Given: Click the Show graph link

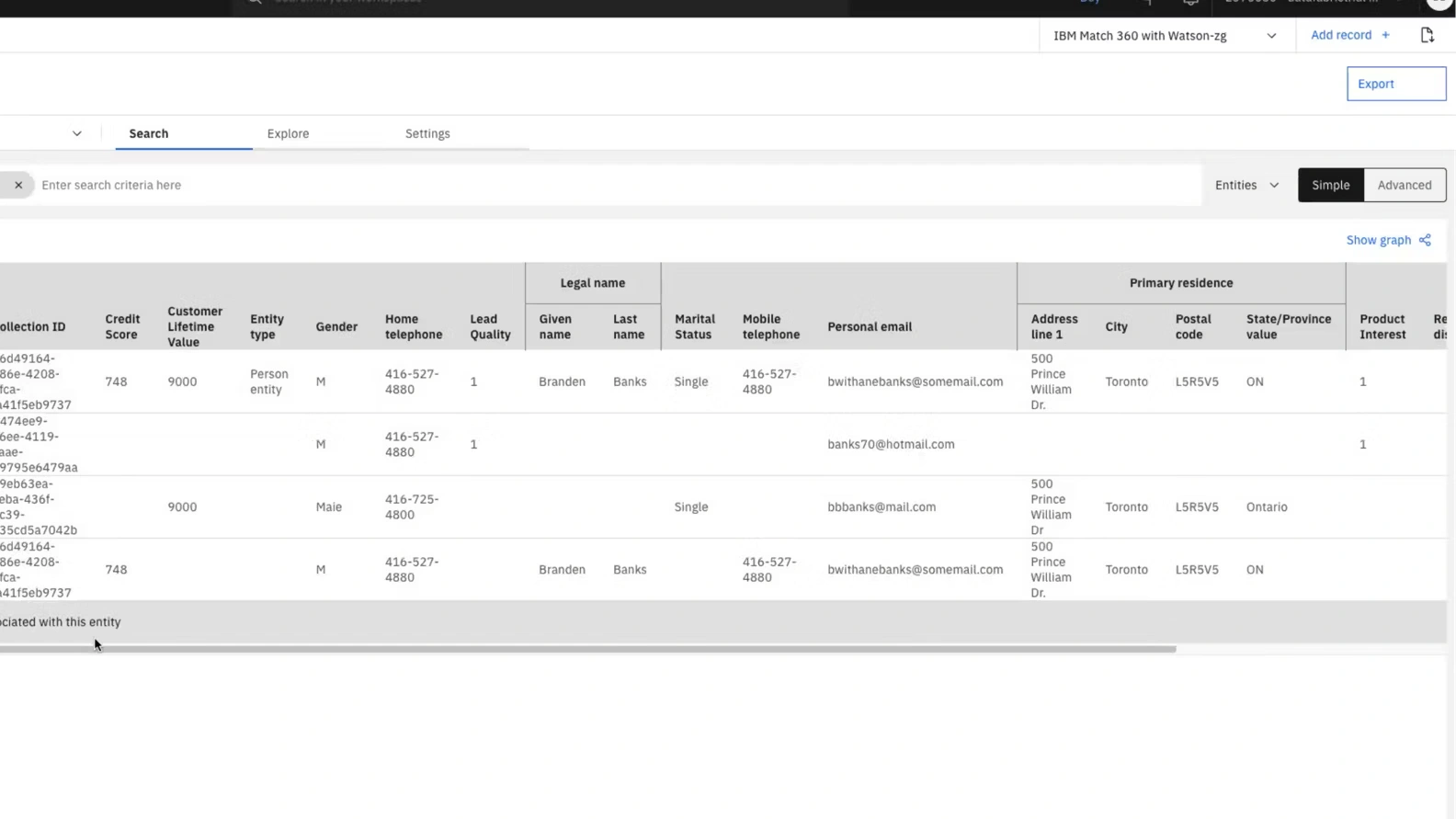Looking at the screenshot, I should [1378, 240].
